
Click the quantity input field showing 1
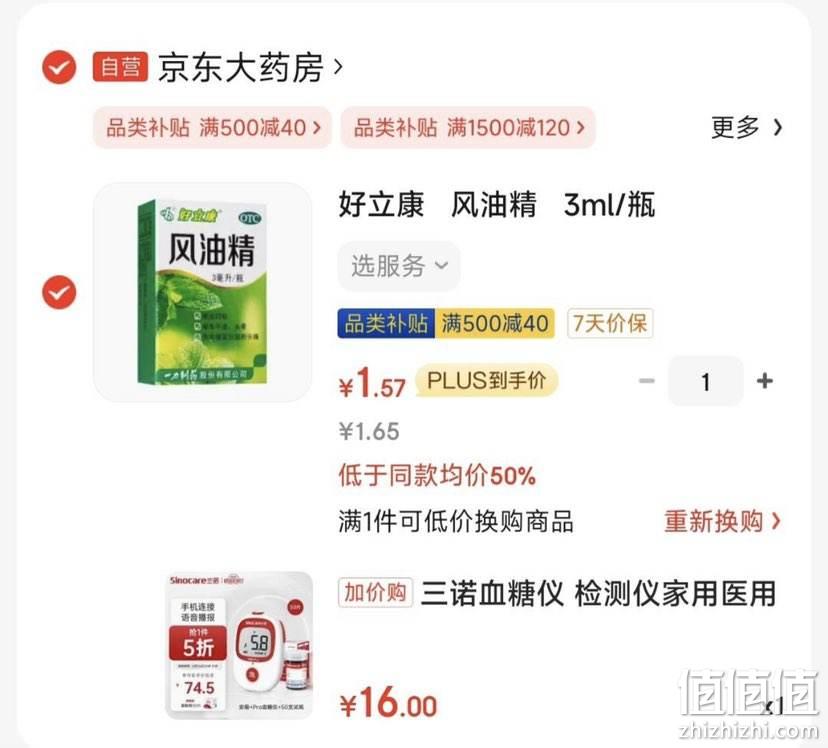[x=705, y=381]
